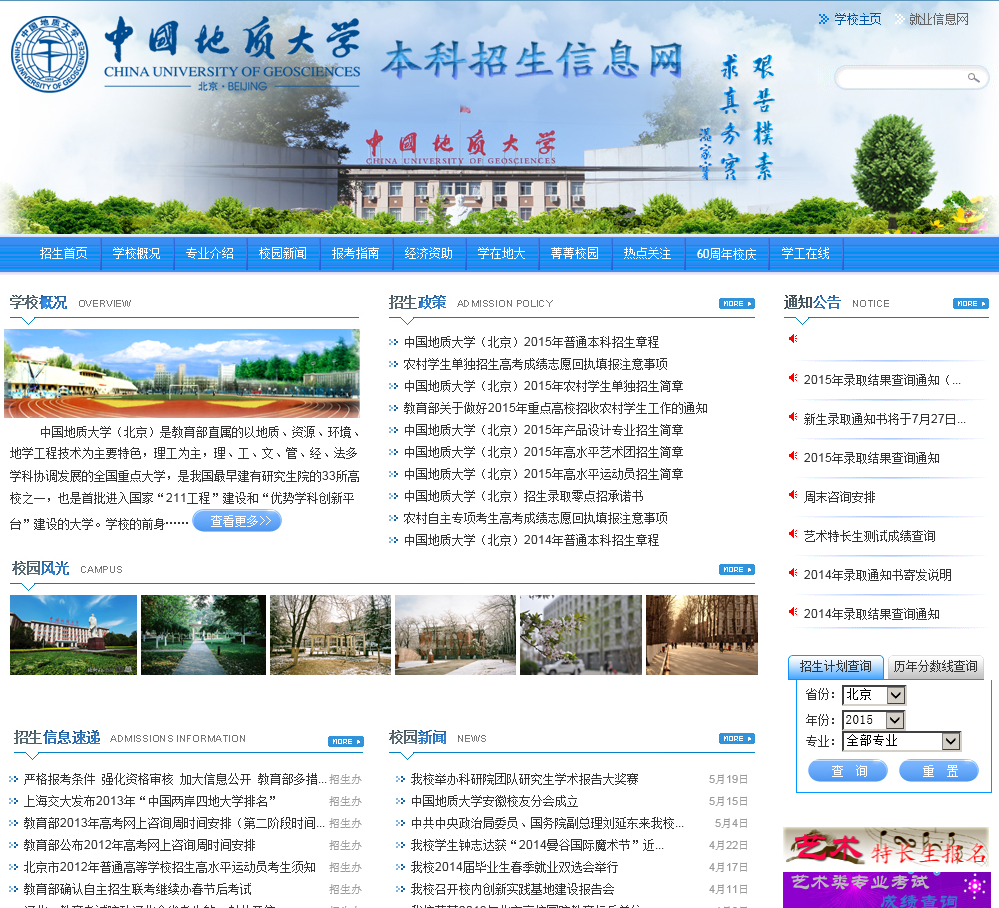Click the university round logo emblem

[50, 54]
